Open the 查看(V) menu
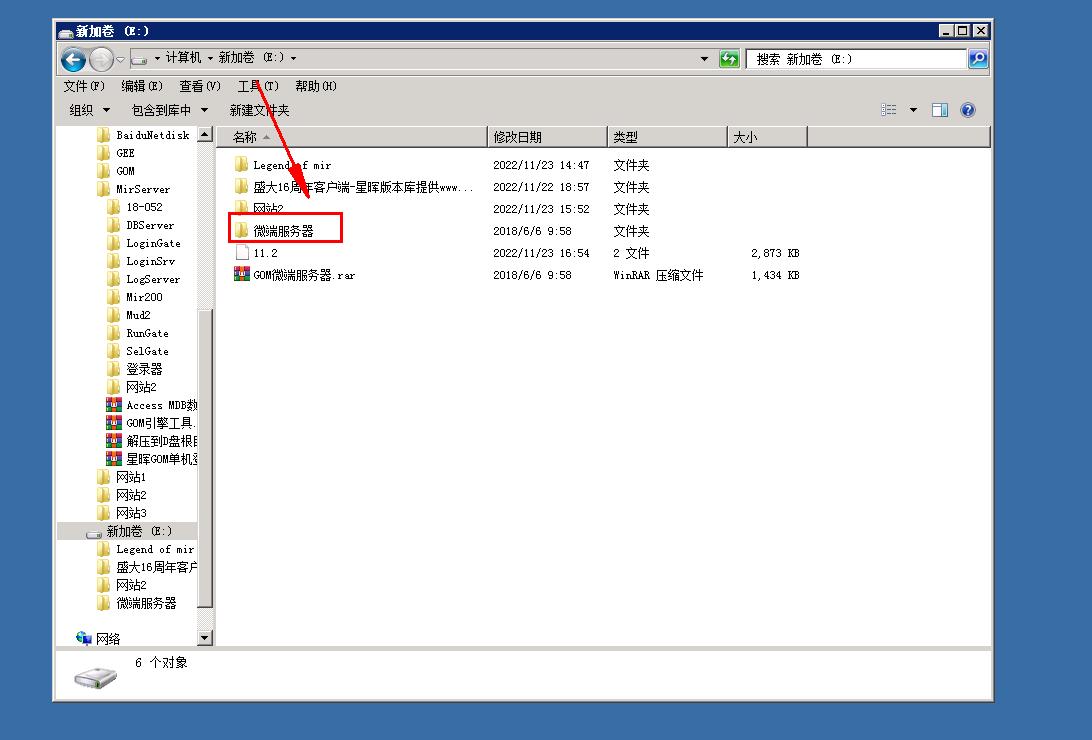This screenshot has width=1092, height=740. point(200,86)
